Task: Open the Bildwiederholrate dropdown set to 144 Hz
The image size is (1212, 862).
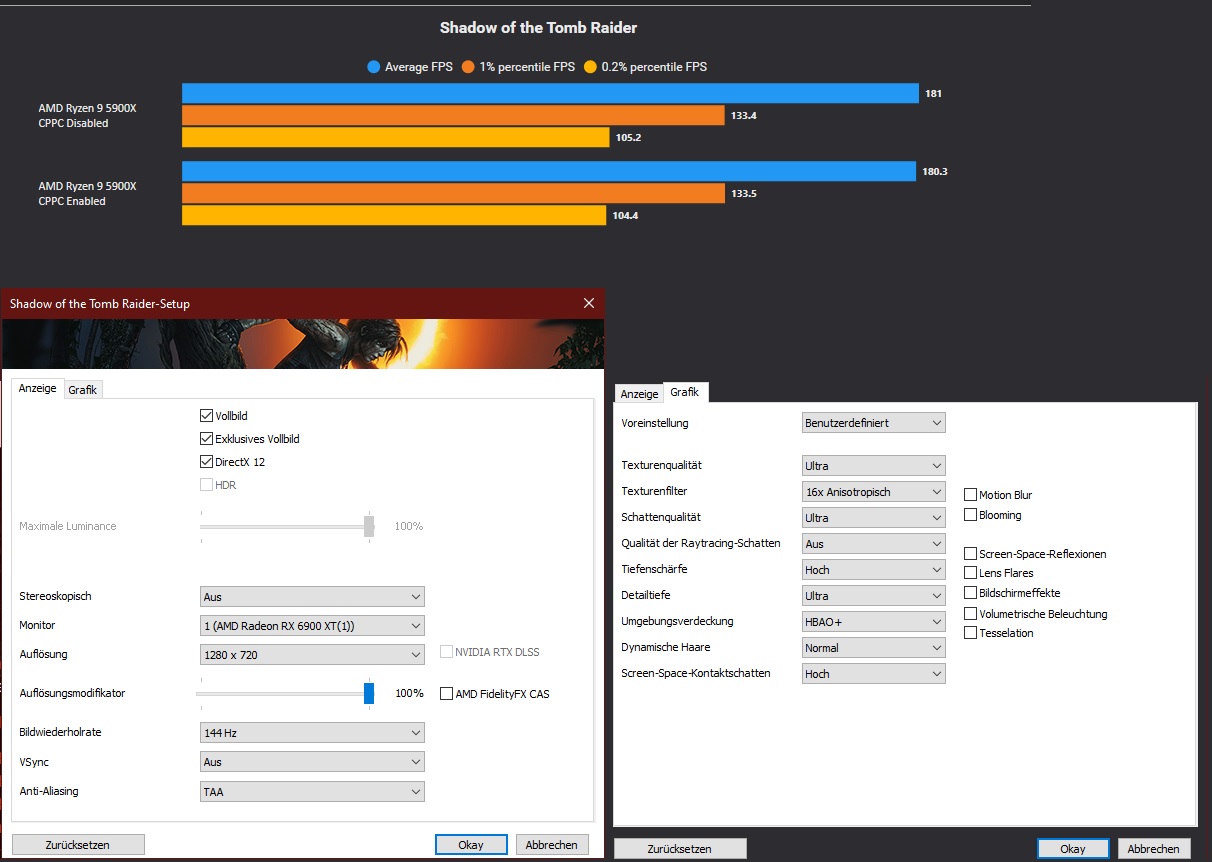Action: pos(313,733)
